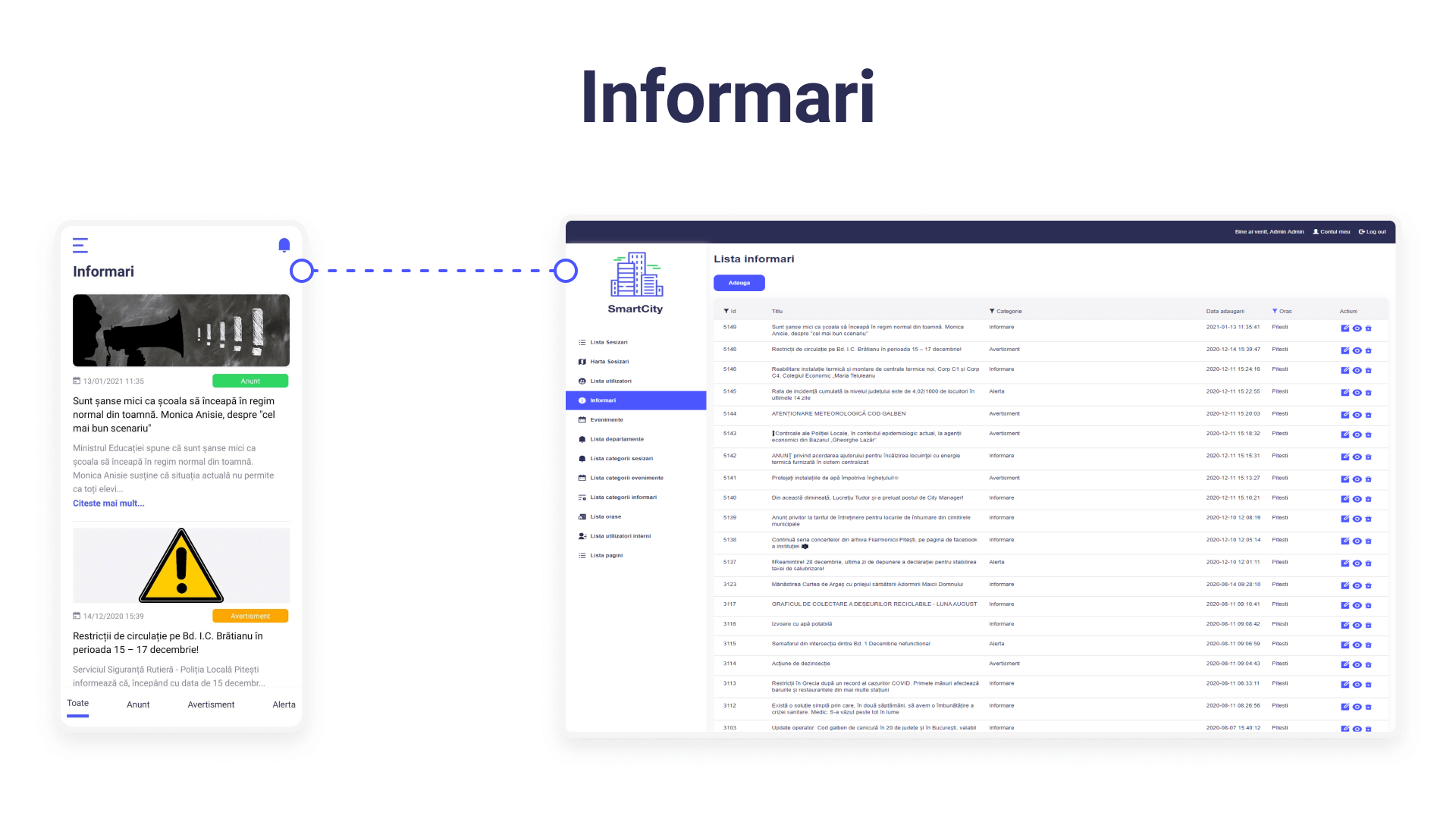The height and width of the screenshot is (819, 1456).
Task: Delete entry 5148 with trash icon
Action: pyautogui.click(x=1368, y=351)
